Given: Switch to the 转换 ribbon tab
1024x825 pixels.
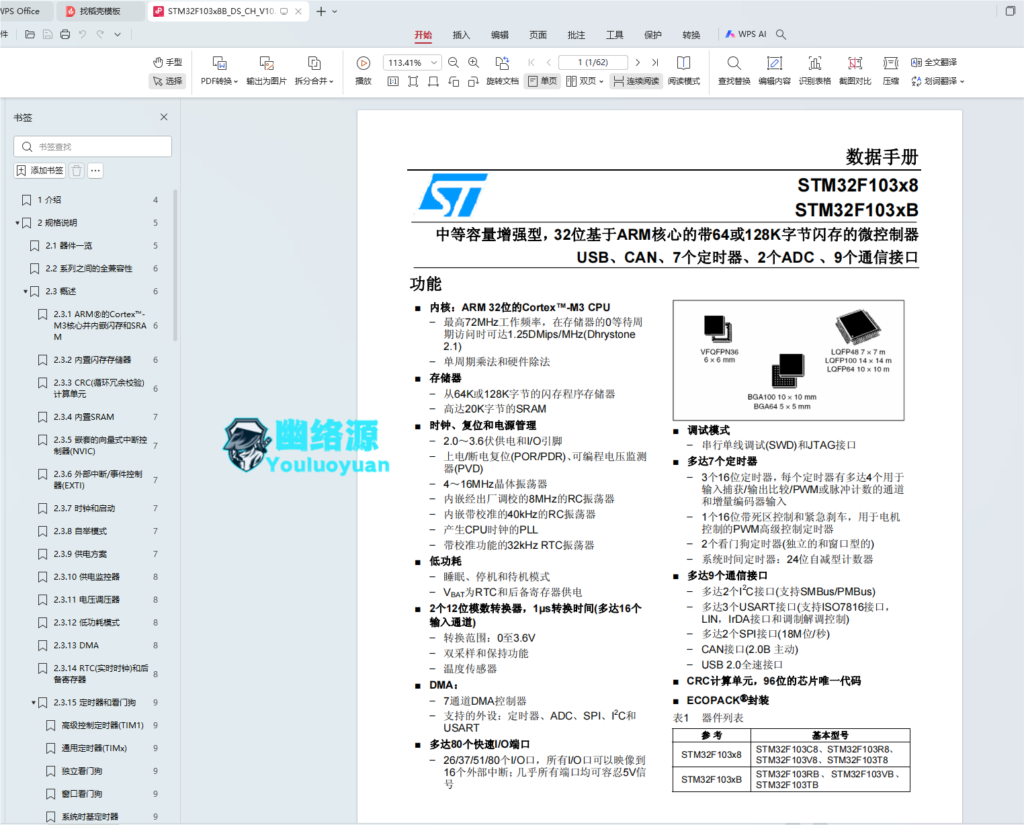Looking at the screenshot, I should 691,35.
